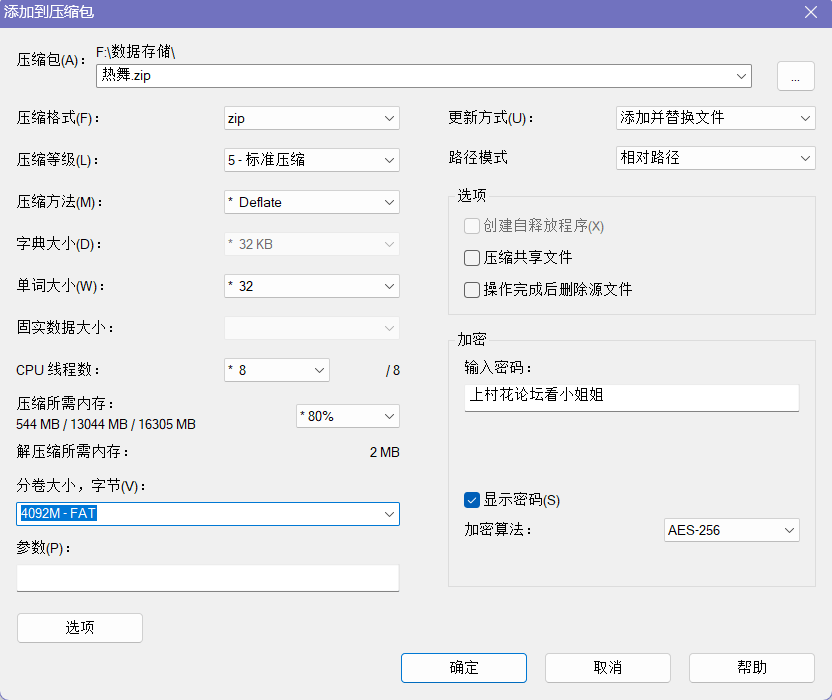Viewport: 832px width, 700px height.
Task: Click the 选项 options button
Action: tap(80, 628)
